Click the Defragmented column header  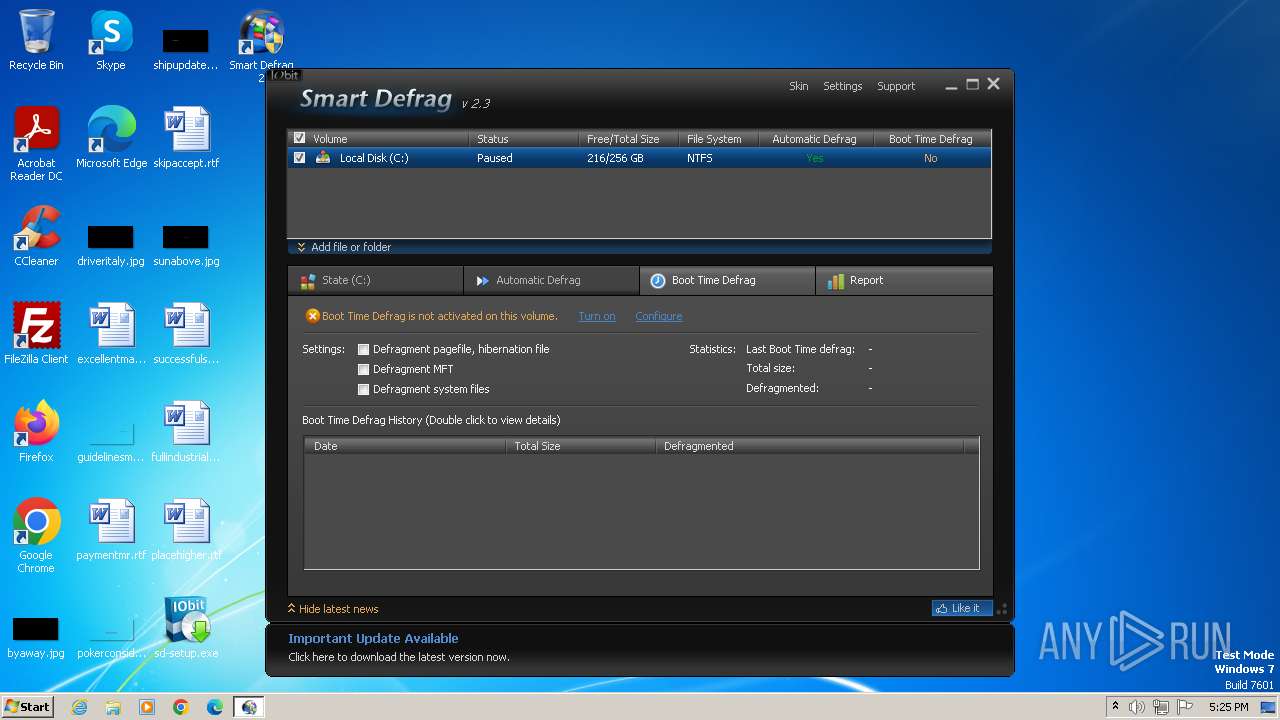point(809,446)
